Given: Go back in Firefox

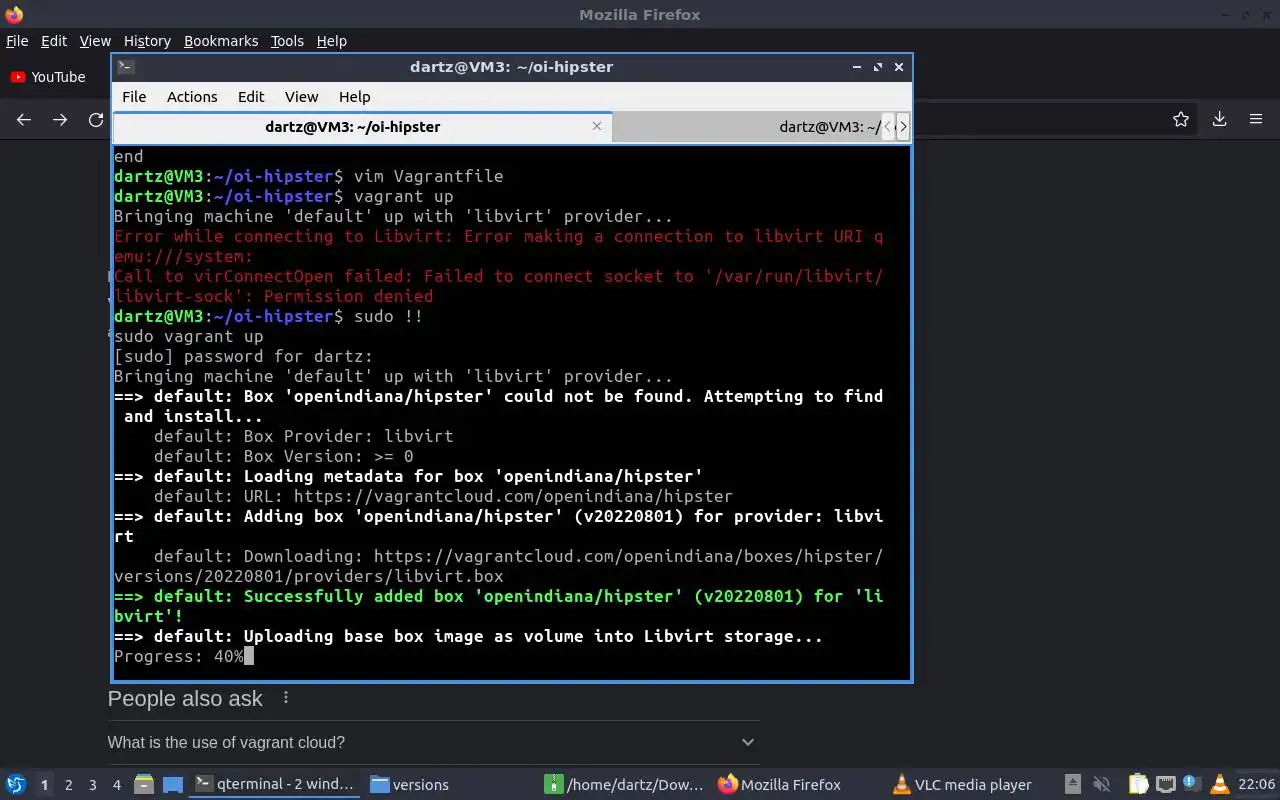Looking at the screenshot, I should pos(24,119).
